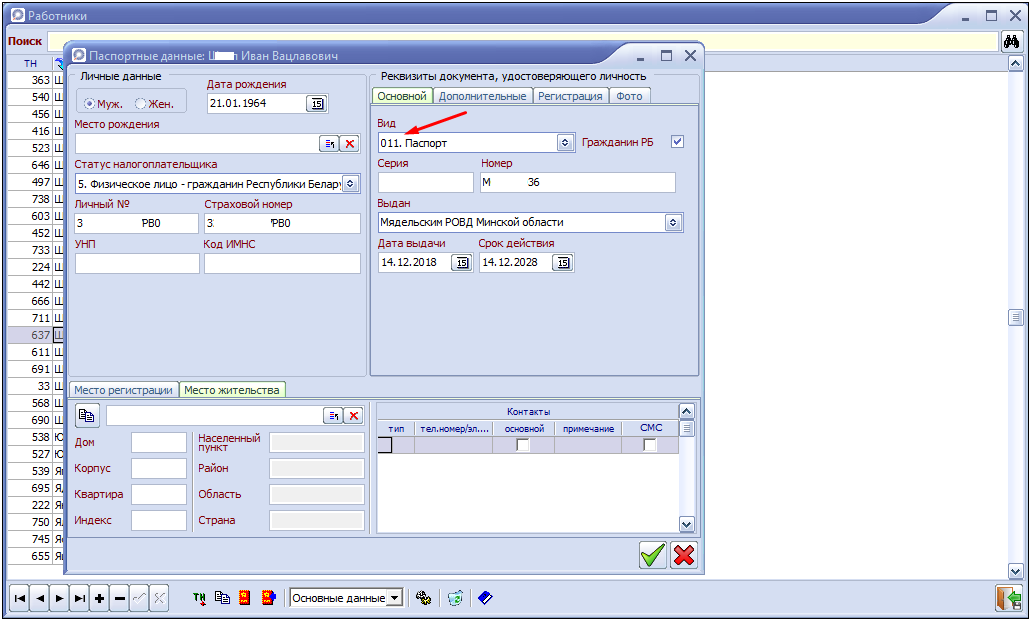Open the Основные данные dropdown in toolbar
The width and height of the screenshot is (1031, 621).
tap(394, 598)
